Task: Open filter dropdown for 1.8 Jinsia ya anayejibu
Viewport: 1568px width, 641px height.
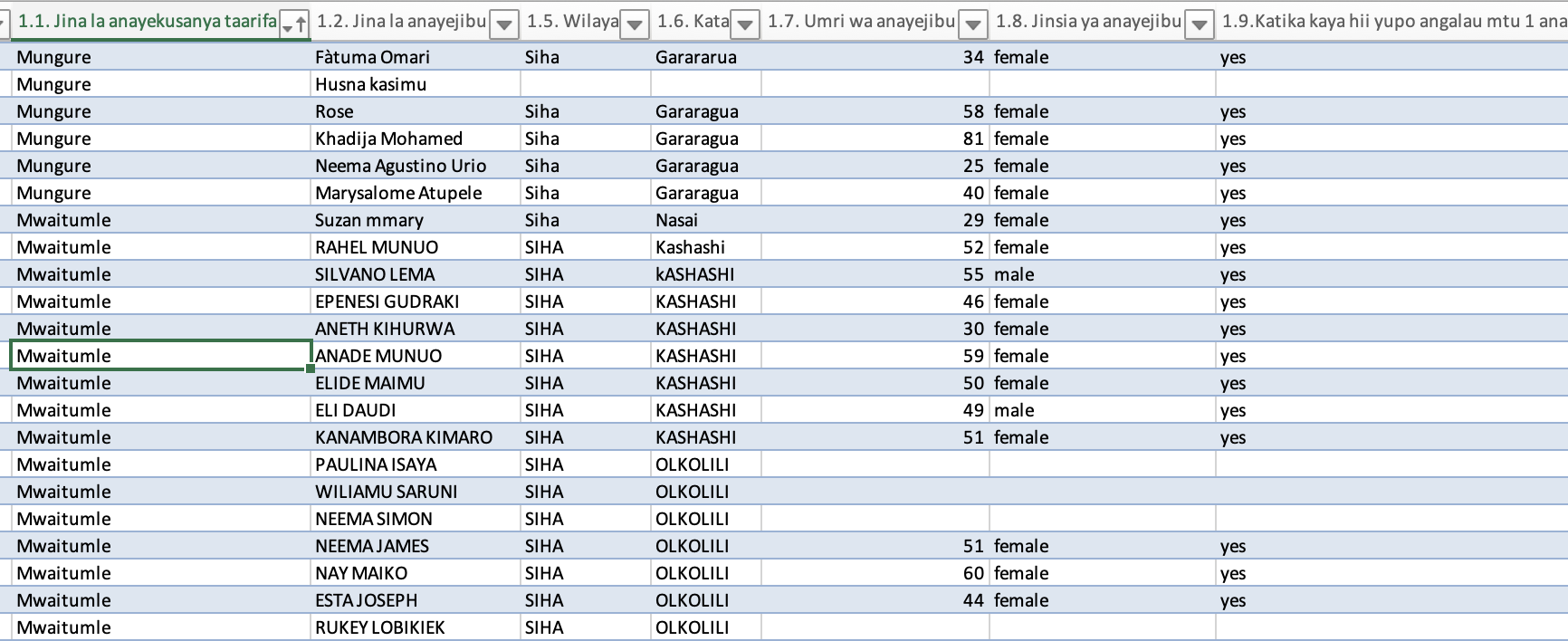Action: [1200, 25]
